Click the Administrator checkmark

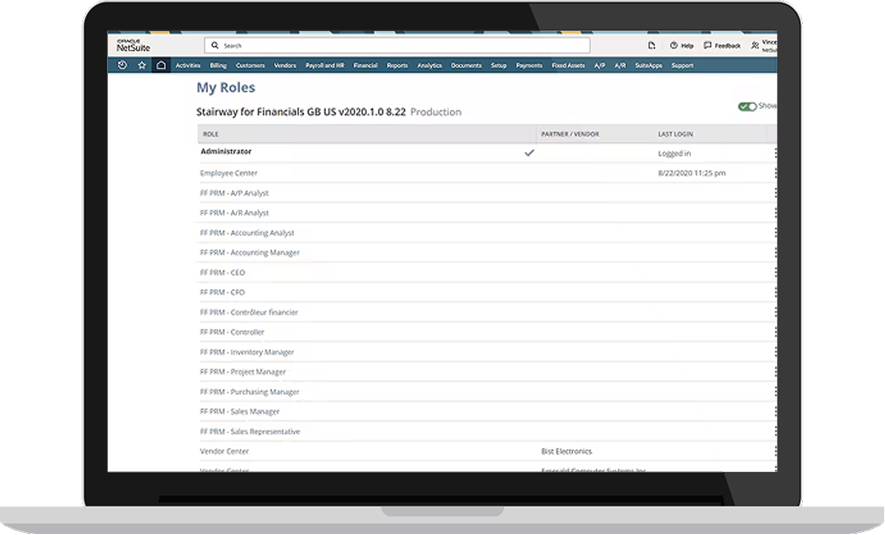pos(529,152)
